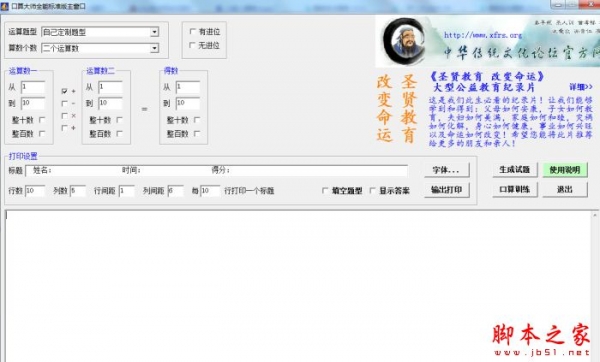Image resolution: width=600 pixels, height=362 pixels.
Task: Open the 运算题型 dropdown list
Action: [x=154, y=32]
